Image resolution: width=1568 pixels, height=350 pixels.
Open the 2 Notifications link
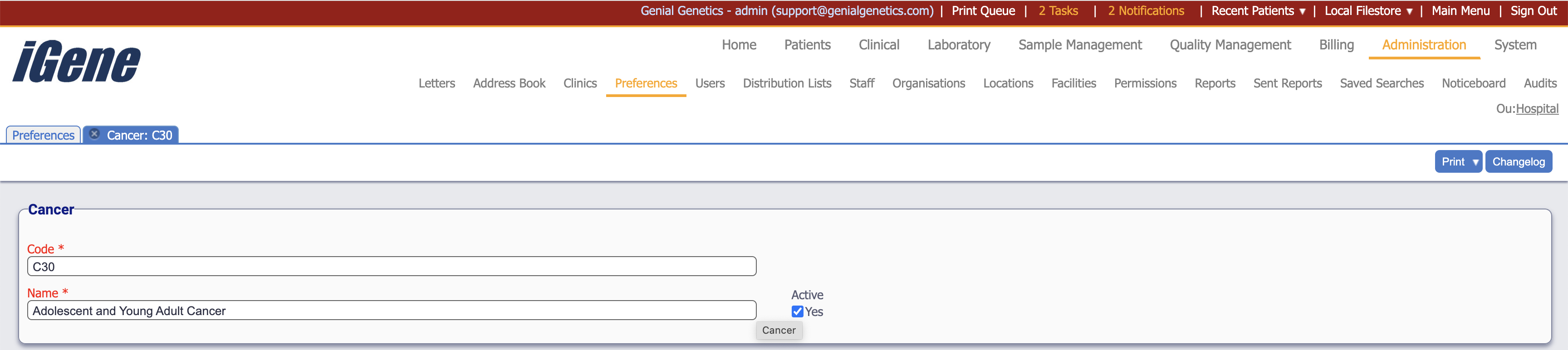(1145, 11)
